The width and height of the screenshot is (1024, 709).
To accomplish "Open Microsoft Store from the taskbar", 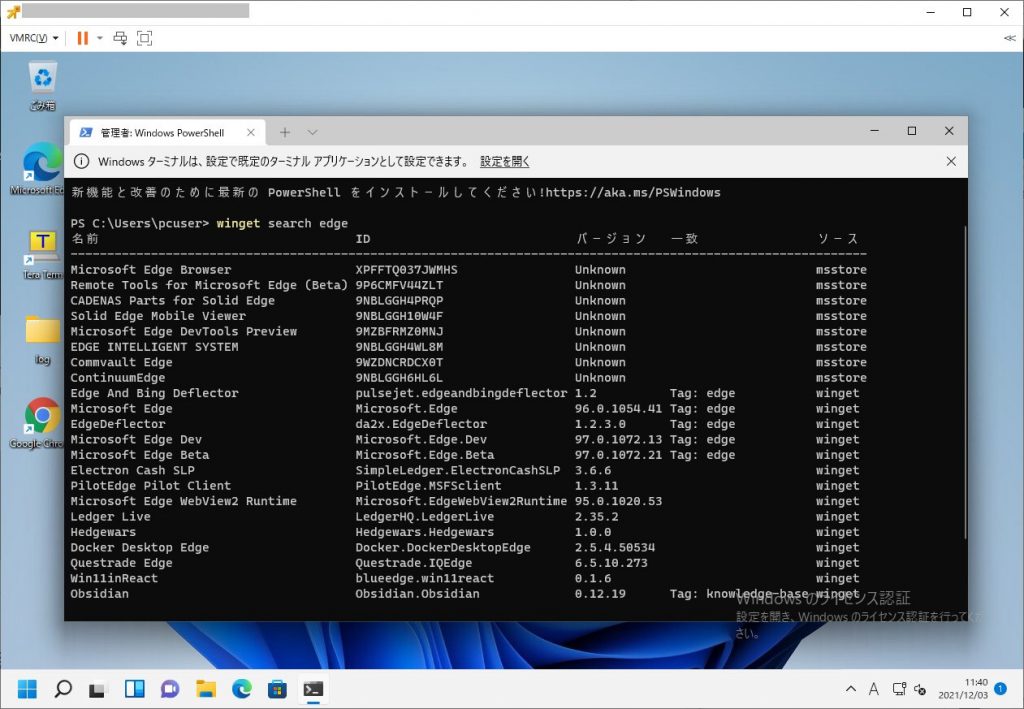I will pos(277,689).
